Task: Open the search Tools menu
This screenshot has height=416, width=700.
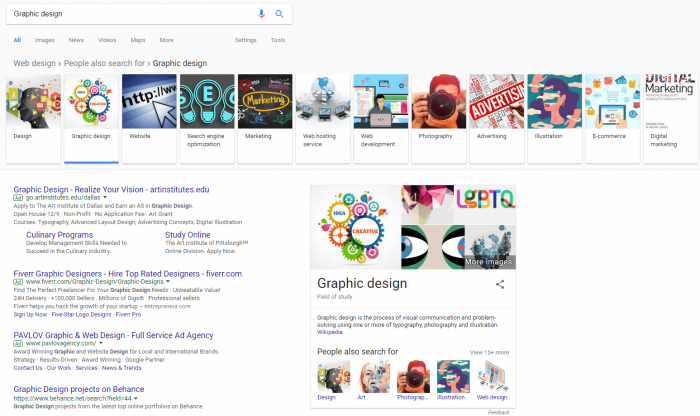Action: [x=277, y=40]
